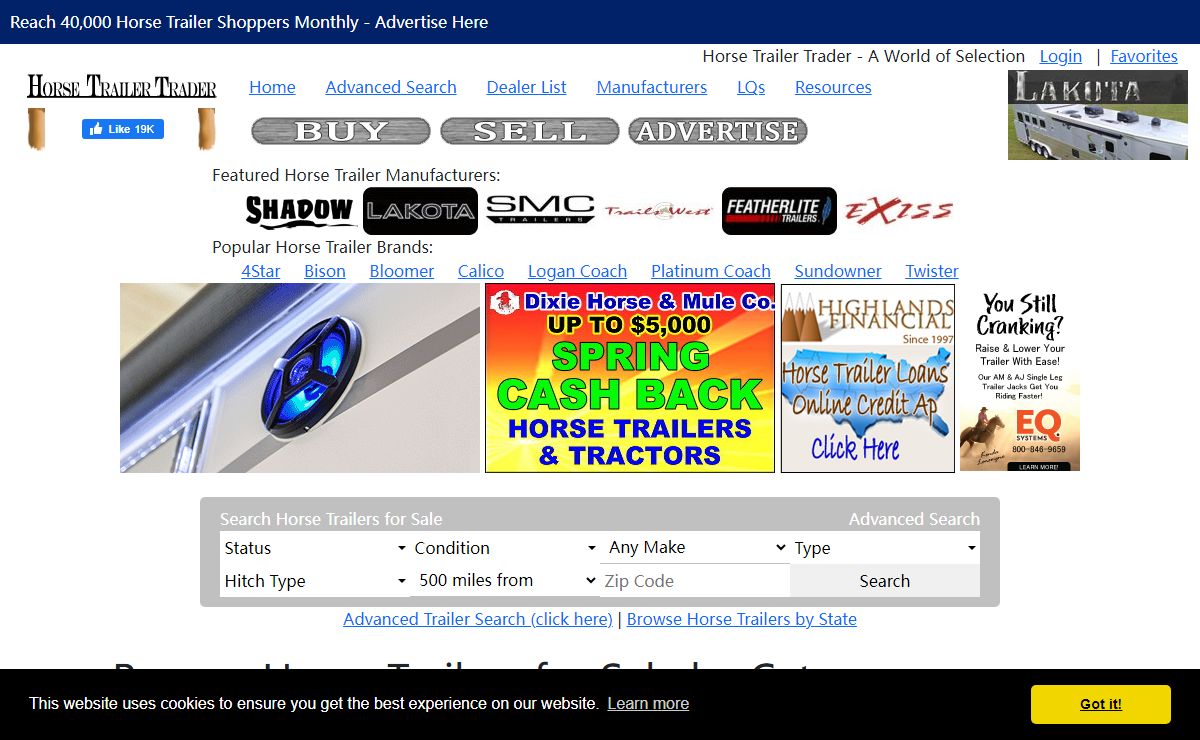Open the Twister brand link
This screenshot has height=740, width=1200.
[932, 271]
